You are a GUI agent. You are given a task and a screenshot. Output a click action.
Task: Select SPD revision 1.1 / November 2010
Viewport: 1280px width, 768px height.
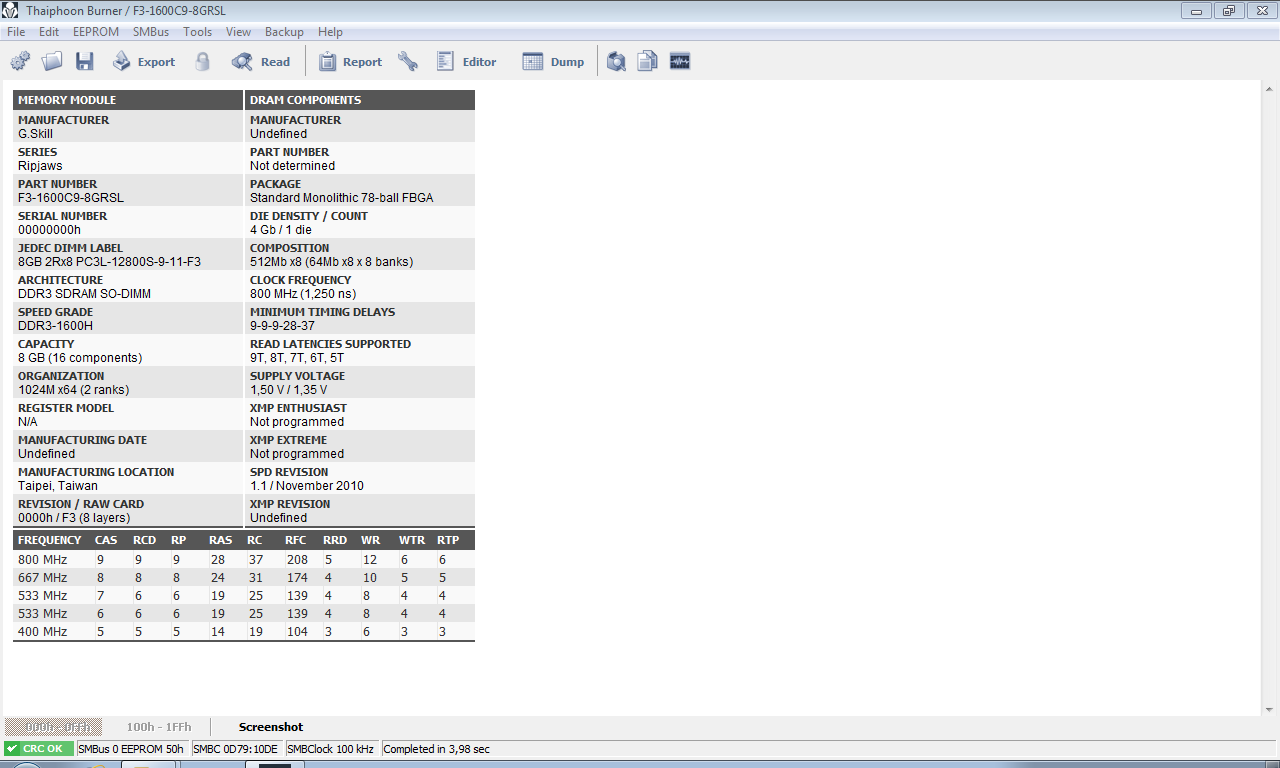tap(307, 486)
